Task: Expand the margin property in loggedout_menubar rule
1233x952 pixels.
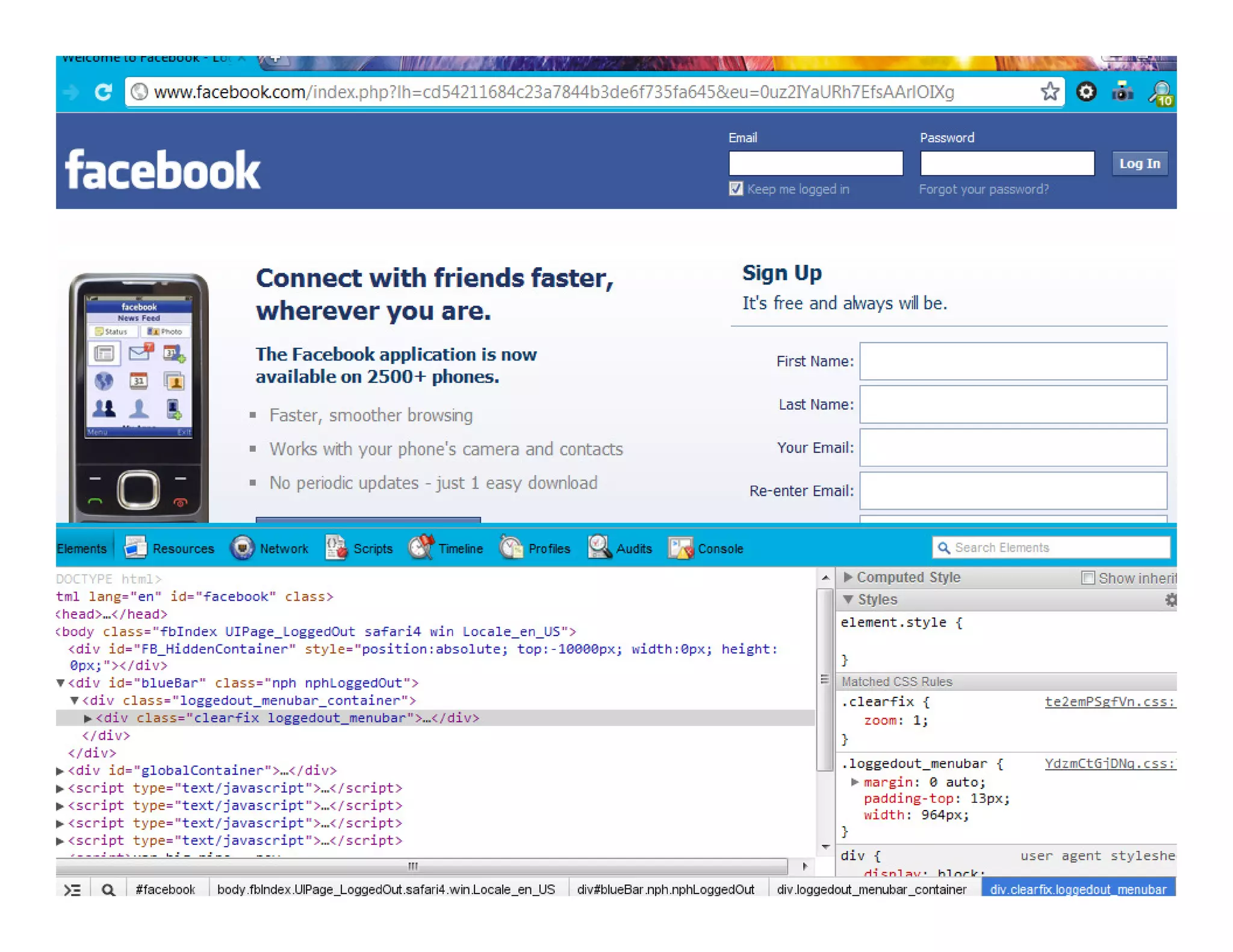Action: pos(854,782)
